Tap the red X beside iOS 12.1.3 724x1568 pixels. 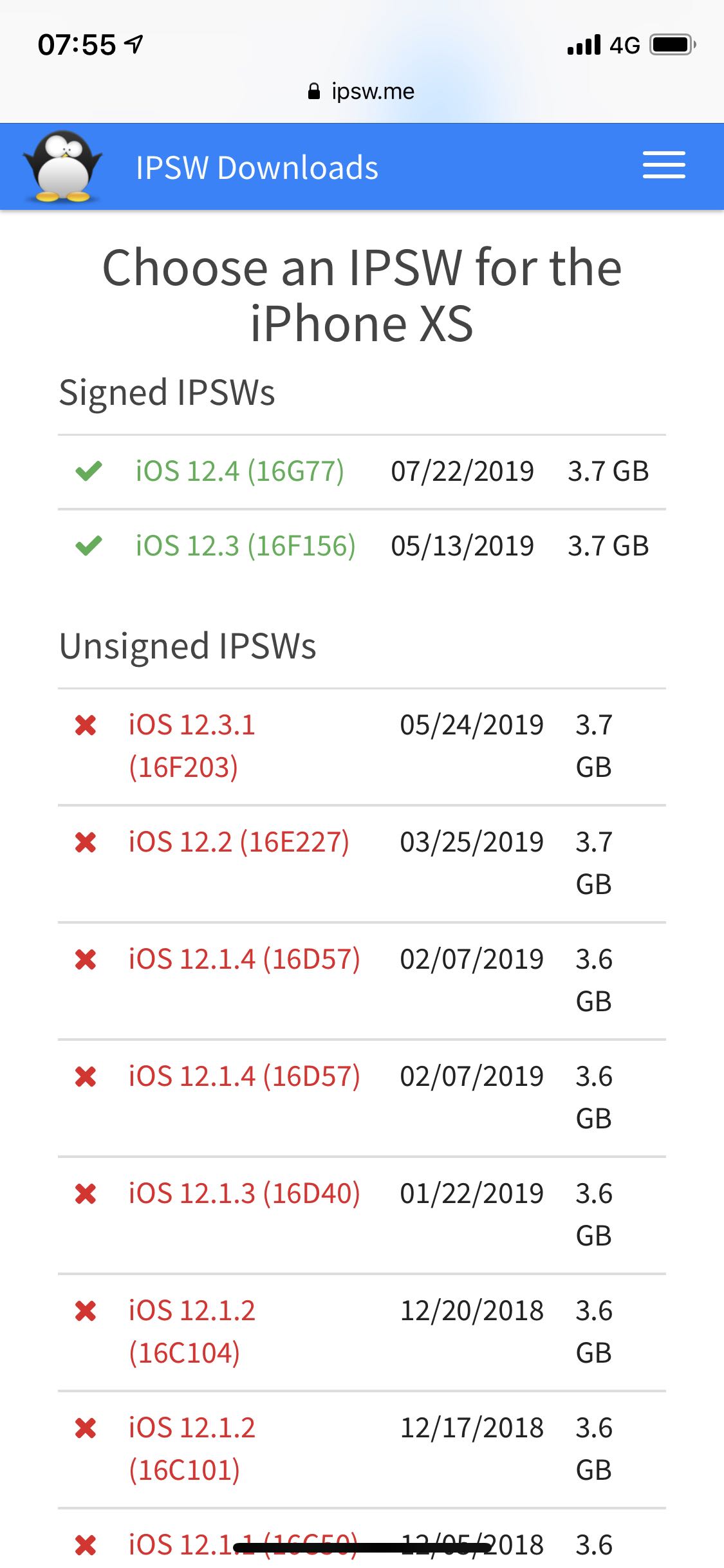point(86,1194)
